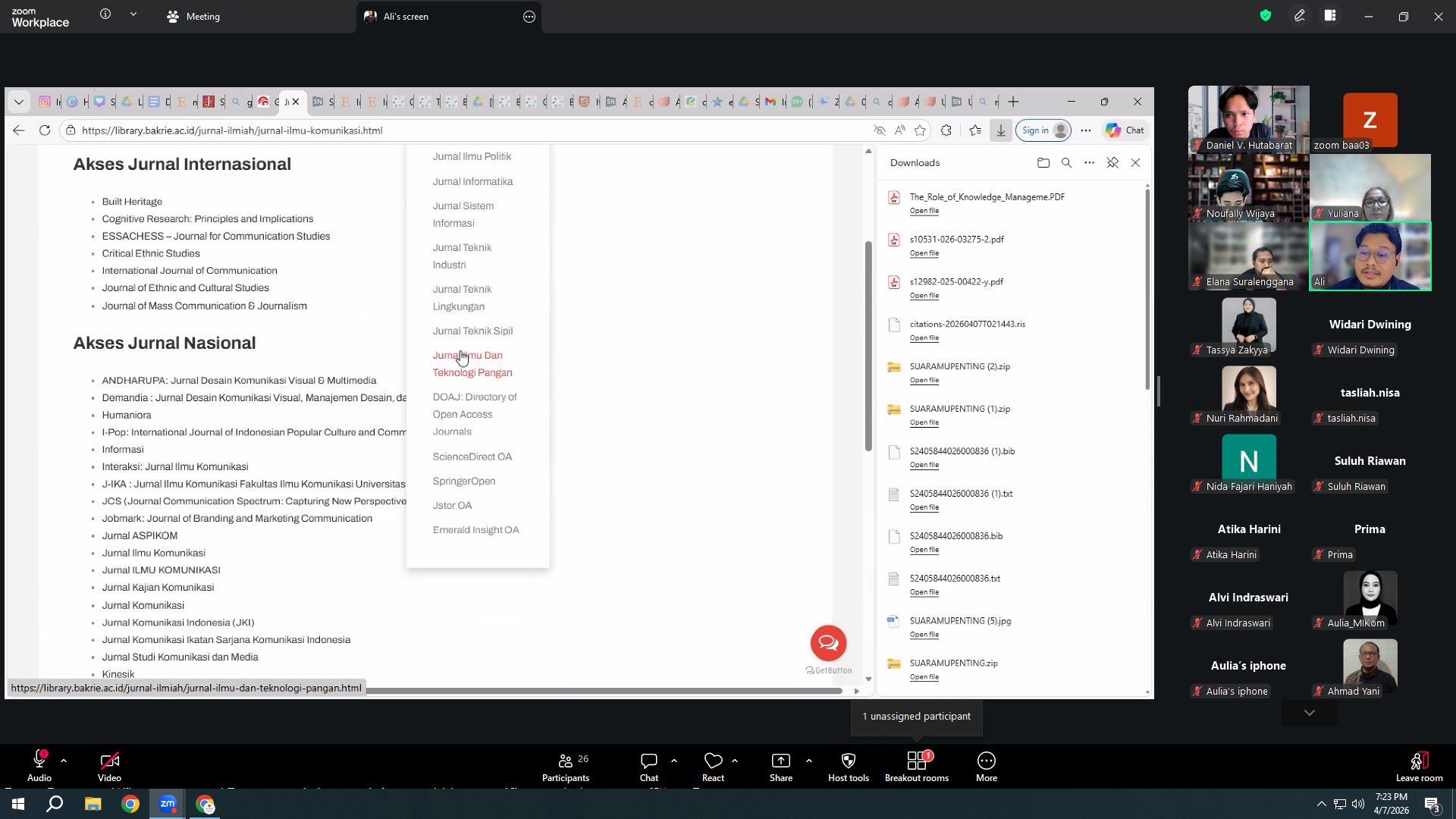Click the Downloads panel scrollbar
The width and height of the screenshot is (1456, 819).
[x=1147, y=290]
